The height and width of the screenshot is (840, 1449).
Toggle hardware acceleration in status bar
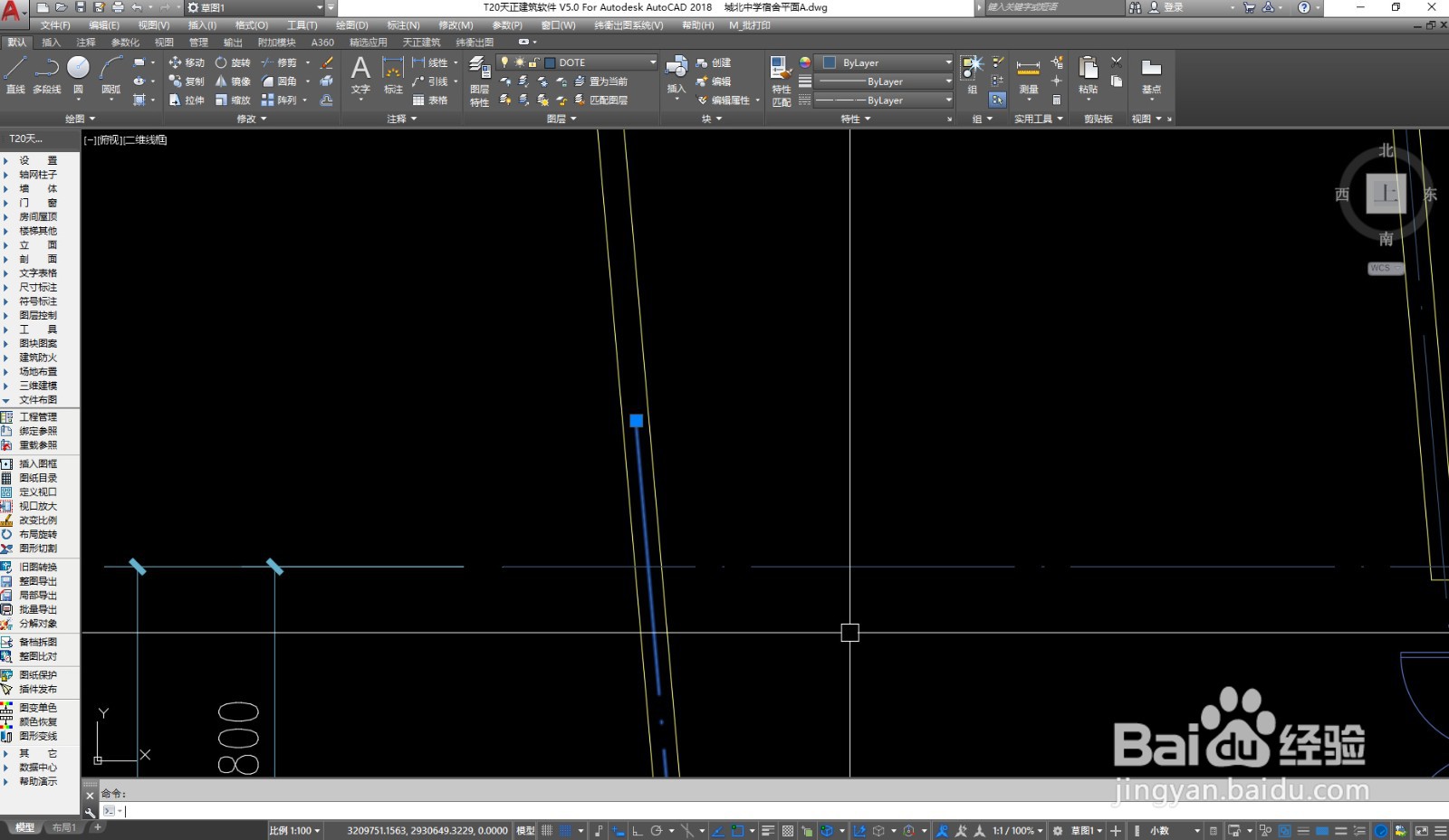pyautogui.click(x=1380, y=830)
